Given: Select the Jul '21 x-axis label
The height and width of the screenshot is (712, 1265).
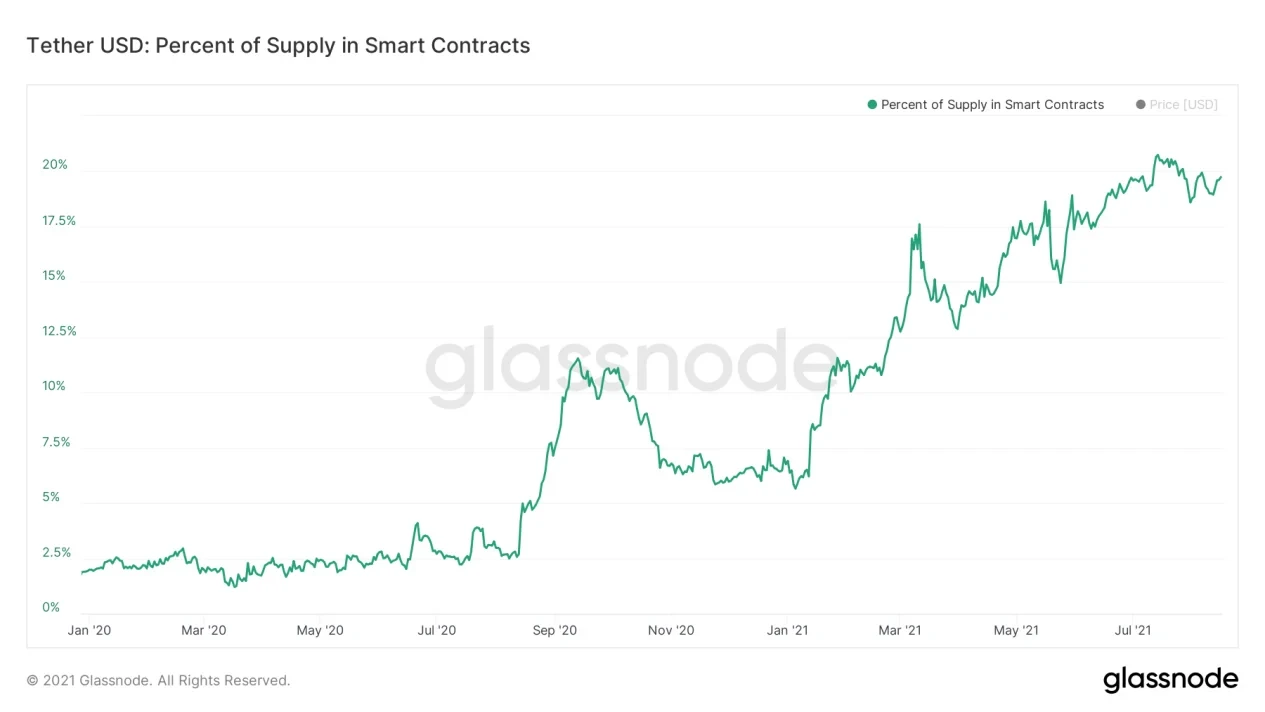Looking at the screenshot, I should click(1133, 630).
